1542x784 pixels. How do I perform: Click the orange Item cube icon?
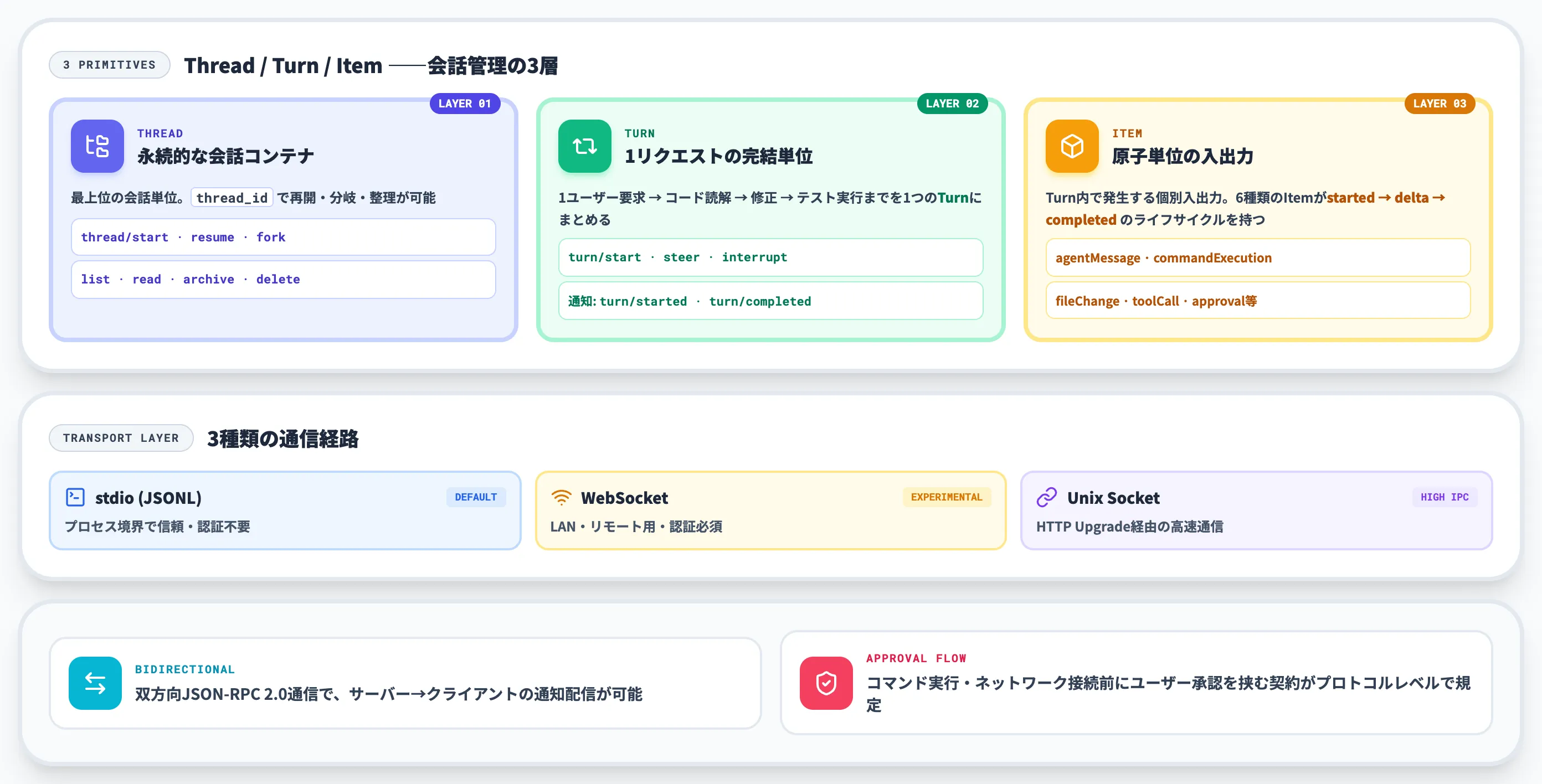(x=1072, y=146)
